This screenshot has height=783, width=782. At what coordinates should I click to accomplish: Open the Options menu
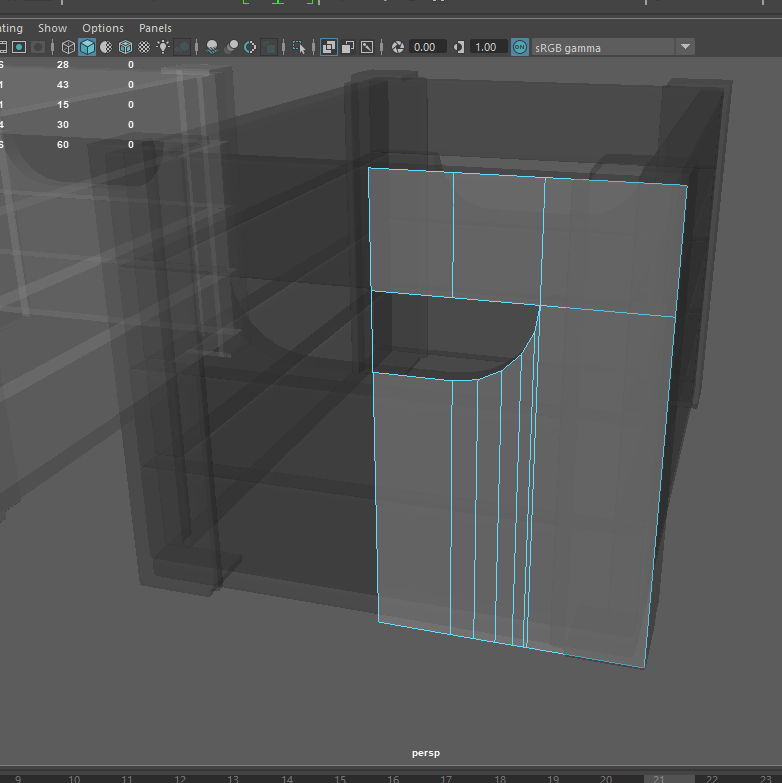103,28
